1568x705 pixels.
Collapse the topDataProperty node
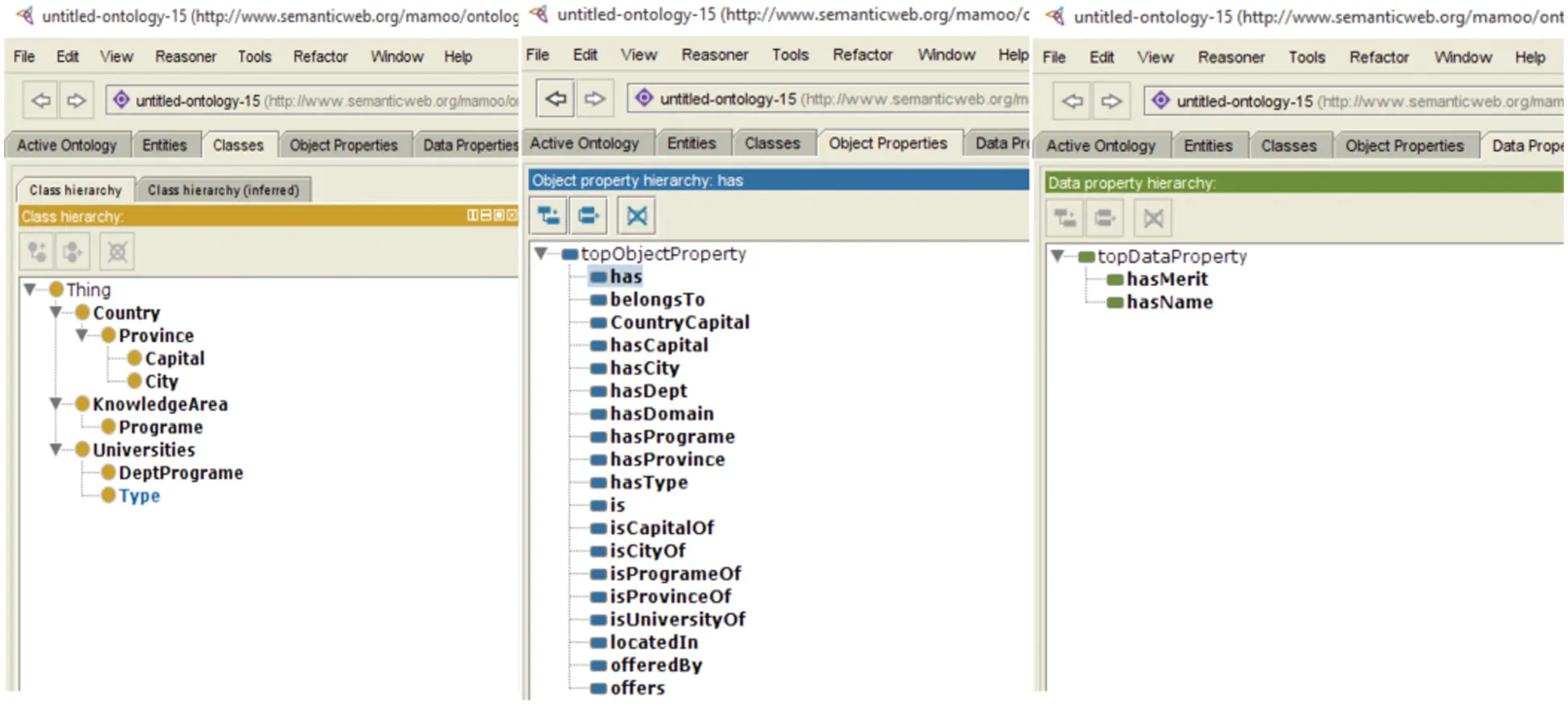[x=1058, y=256]
